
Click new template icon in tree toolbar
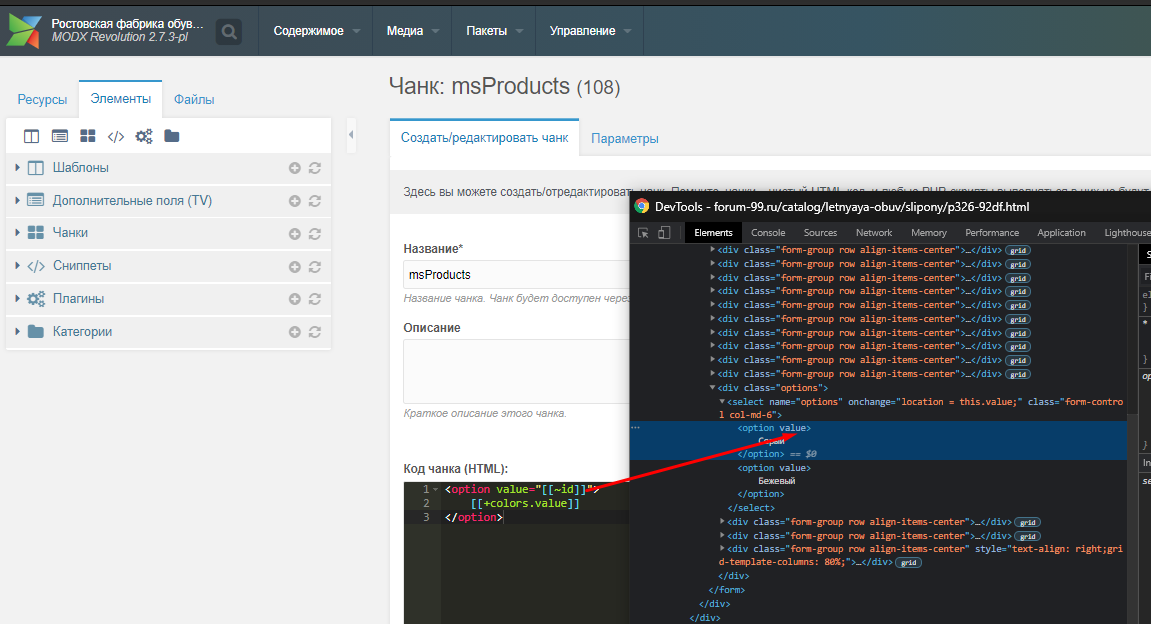pyautogui.click(x=32, y=136)
